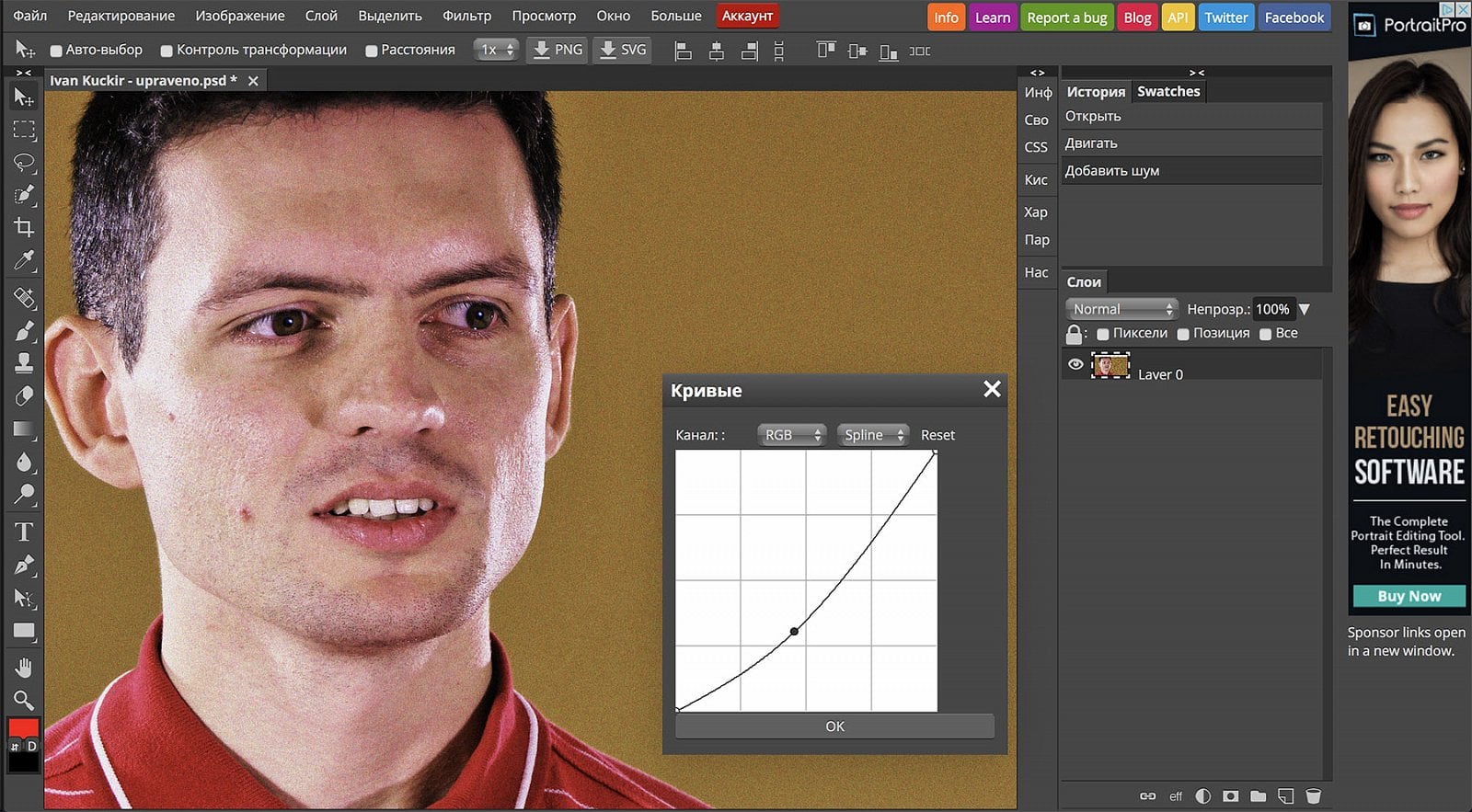Select the Type tool
Image resolution: width=1472 pixels, height=812 pixels.
click(24, 532)
